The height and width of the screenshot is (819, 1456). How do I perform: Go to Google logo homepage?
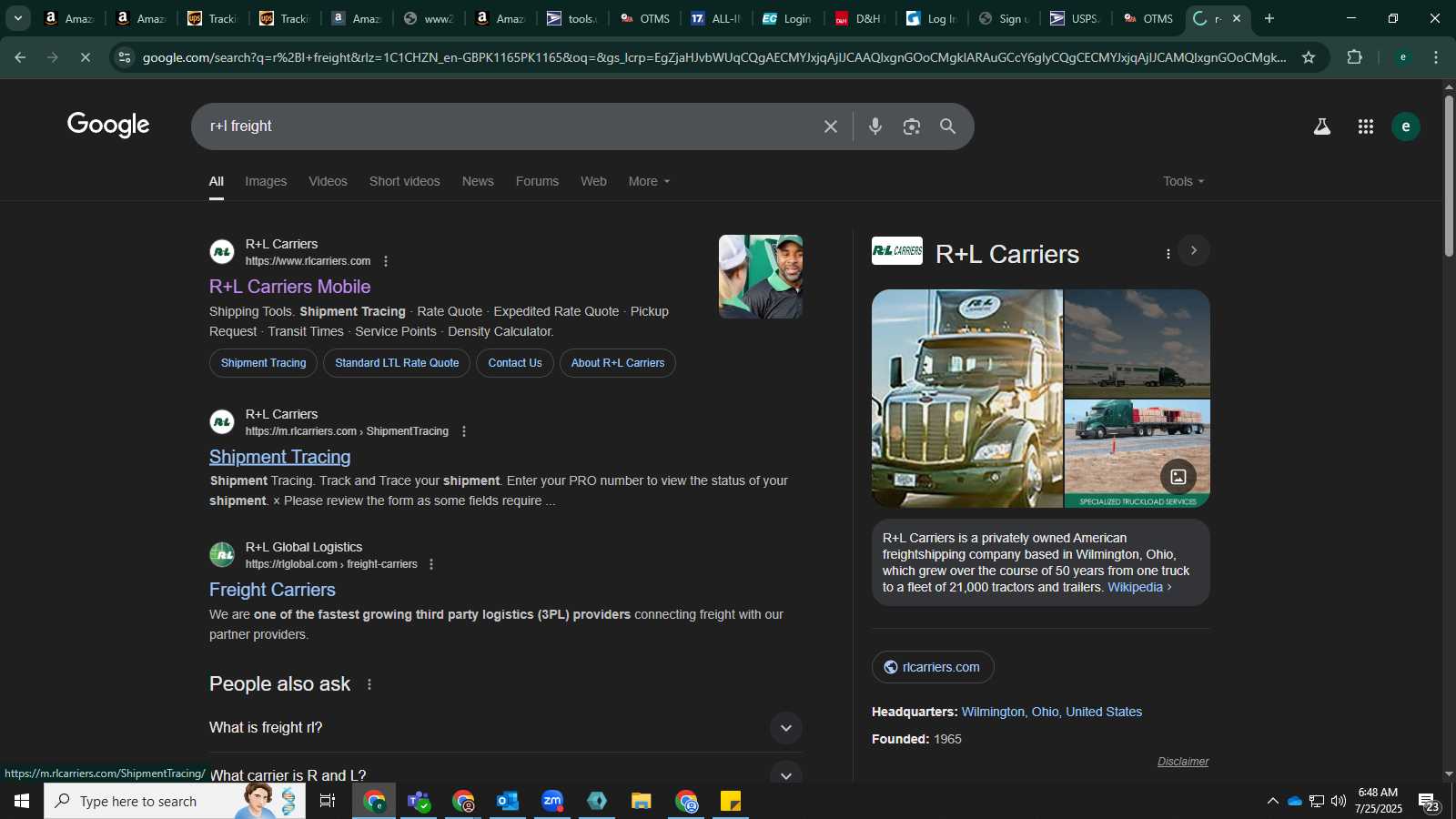[108, 126]
